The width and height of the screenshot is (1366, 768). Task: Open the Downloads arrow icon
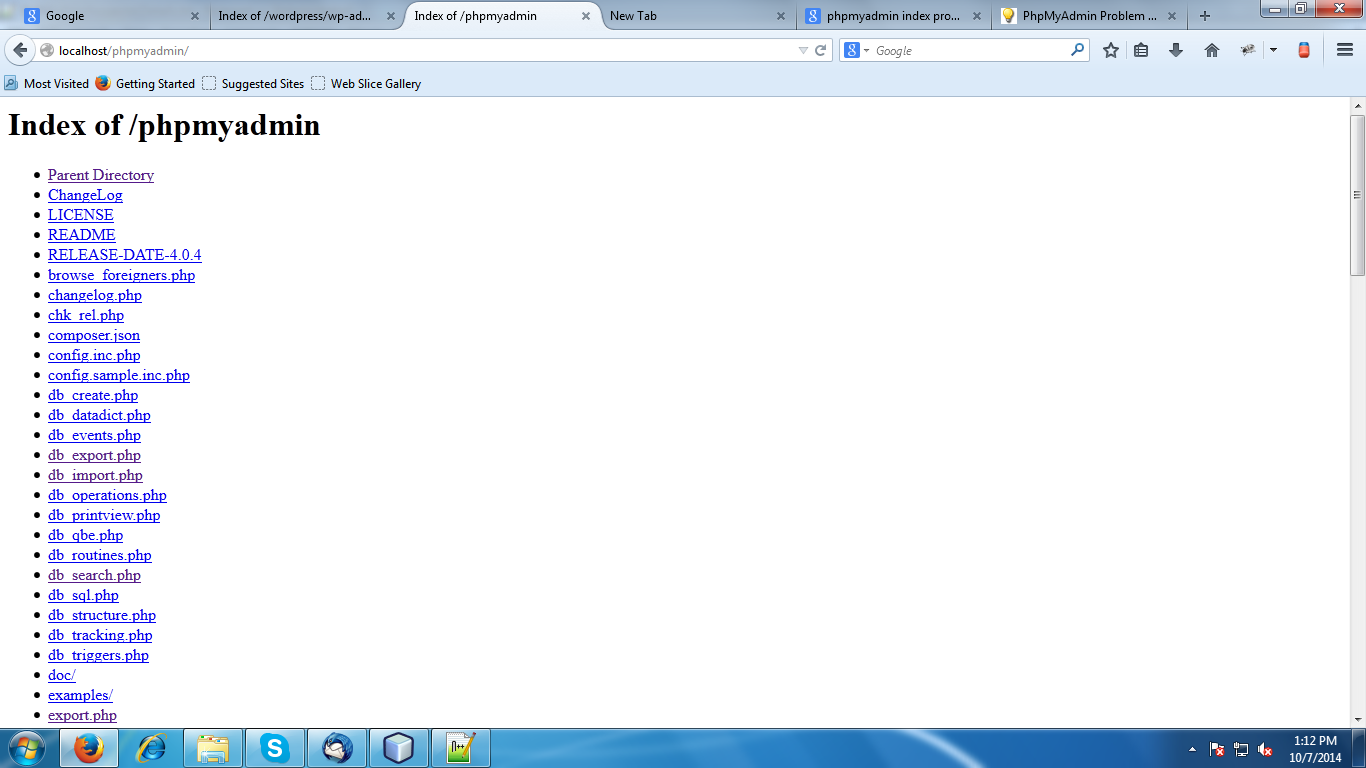(x=1176, y=50)
